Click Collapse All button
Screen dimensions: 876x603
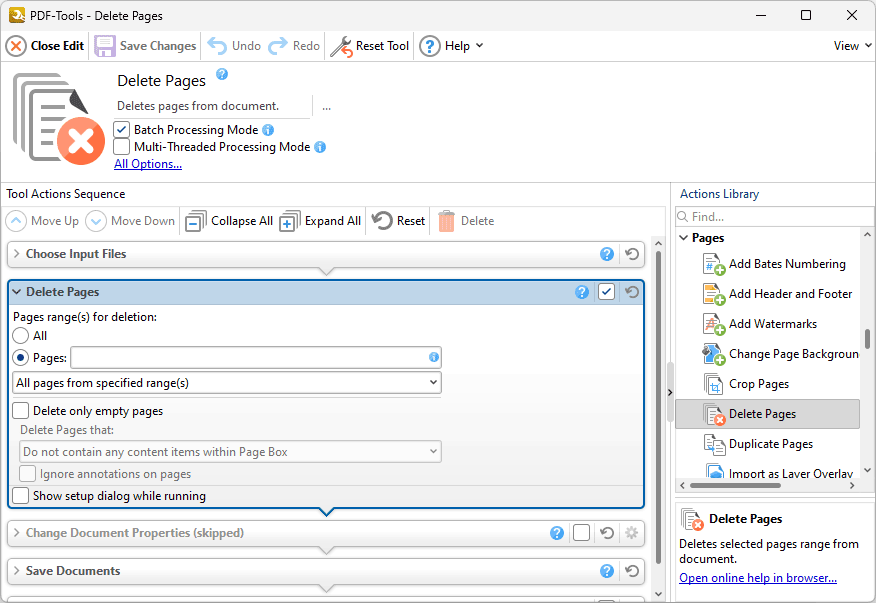tap(229, 221)
